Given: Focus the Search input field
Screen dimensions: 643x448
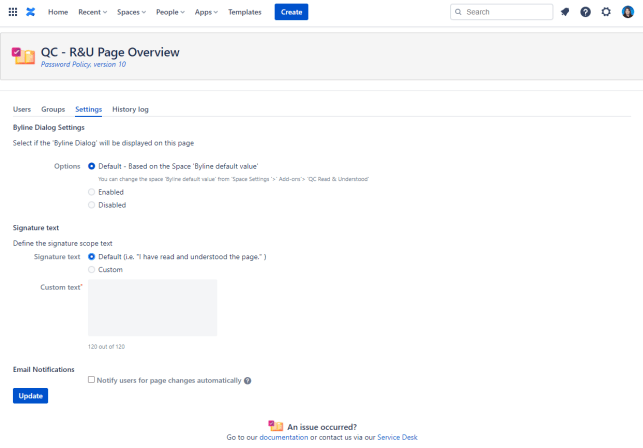Looking at the screenshot, I should (502, 12).
